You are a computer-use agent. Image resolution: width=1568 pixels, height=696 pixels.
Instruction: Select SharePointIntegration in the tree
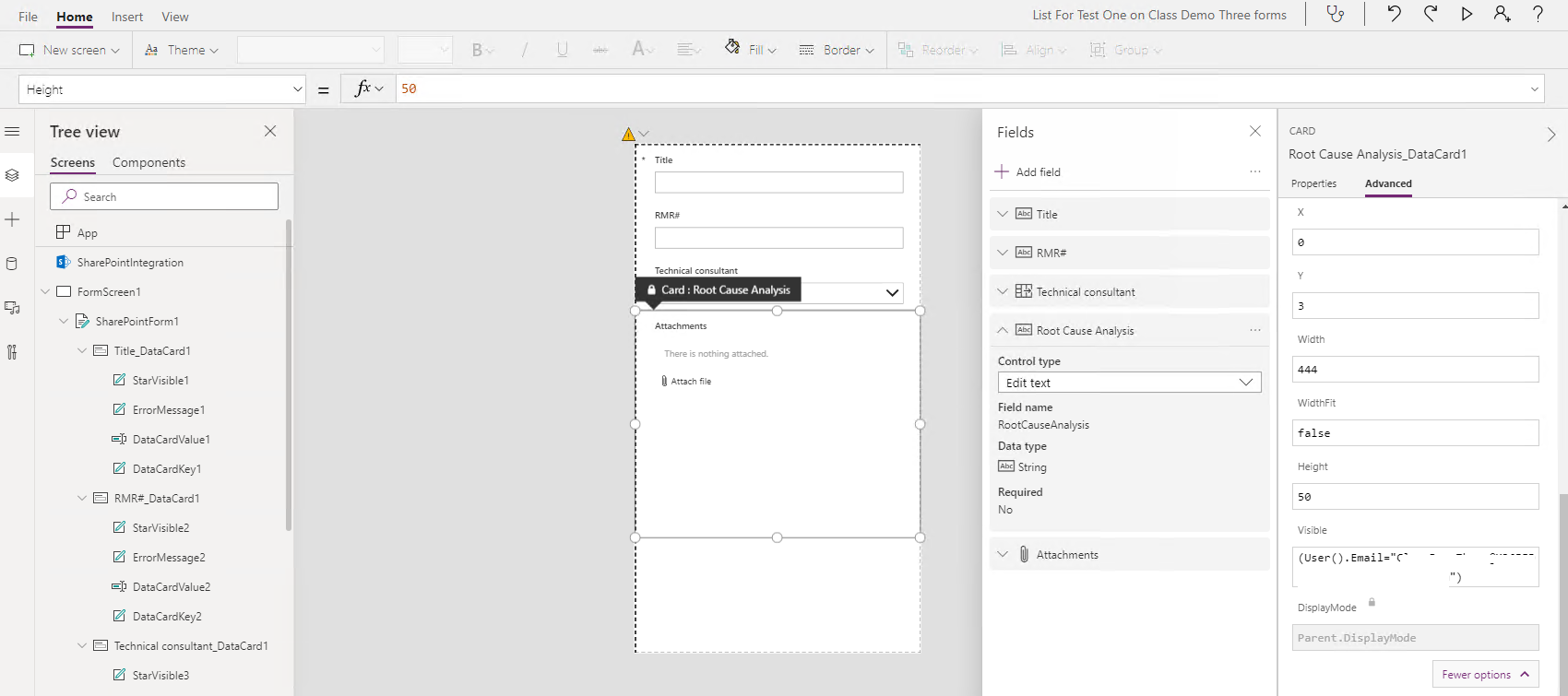(130, 262)
